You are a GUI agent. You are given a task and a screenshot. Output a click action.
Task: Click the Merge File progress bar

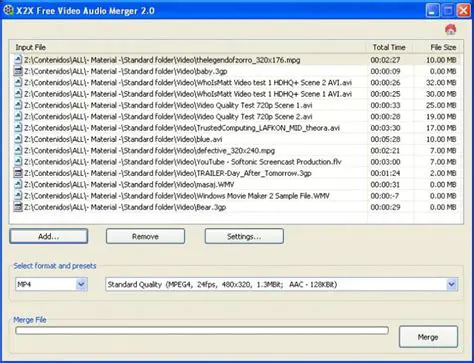pyautogui.click(x=202, y=331)
